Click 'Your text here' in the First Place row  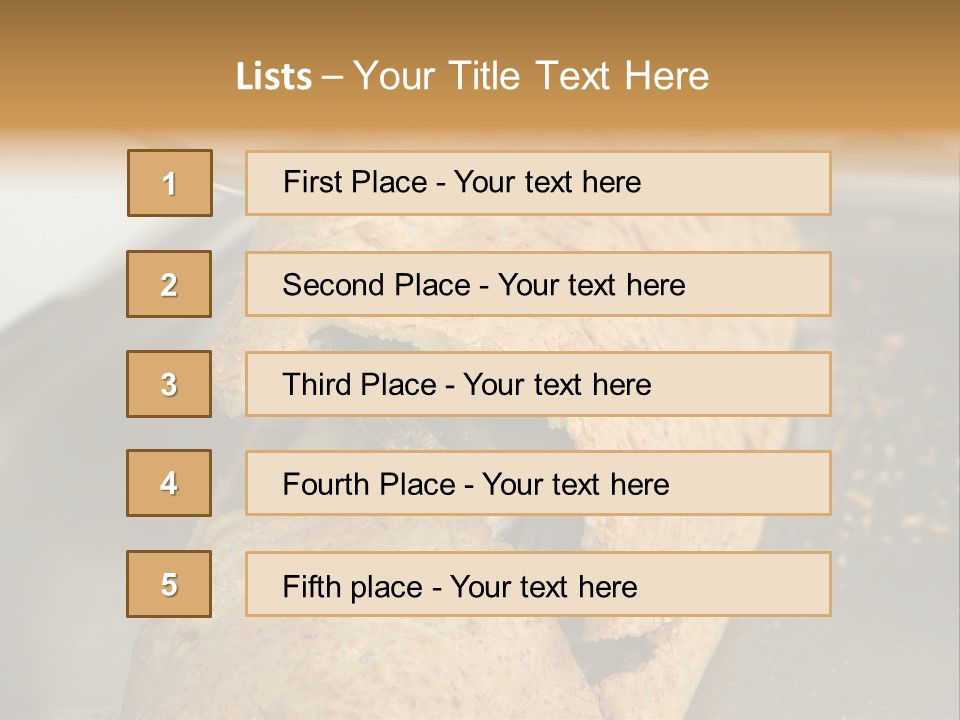tap(547, 182)
